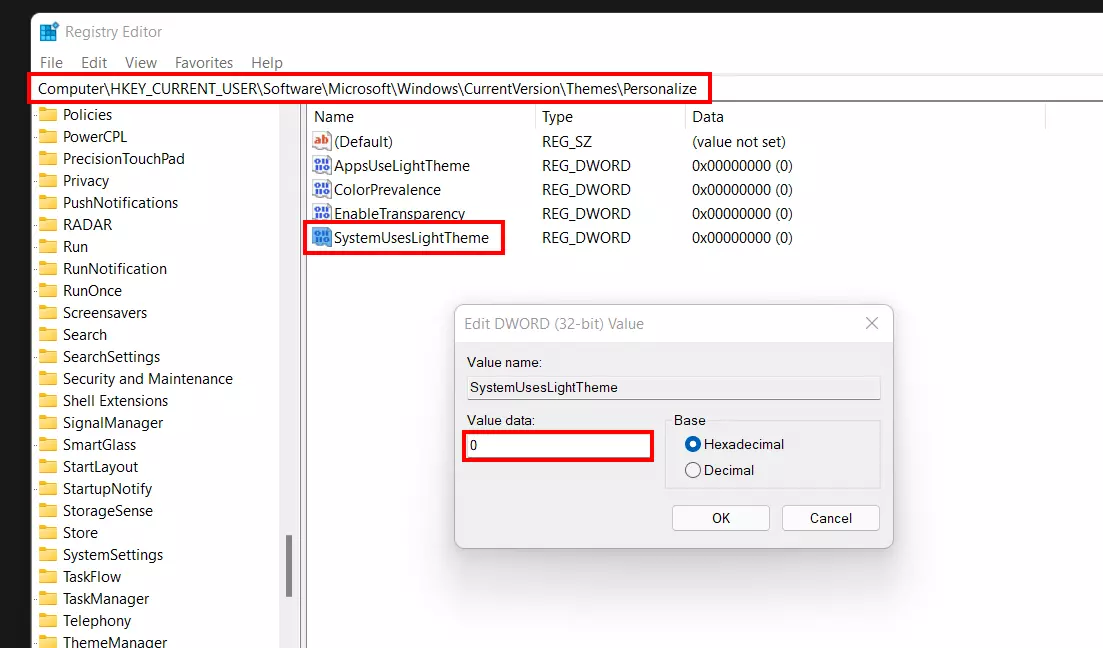
Task: Click the Search folder icon
Action: (48, 334)
